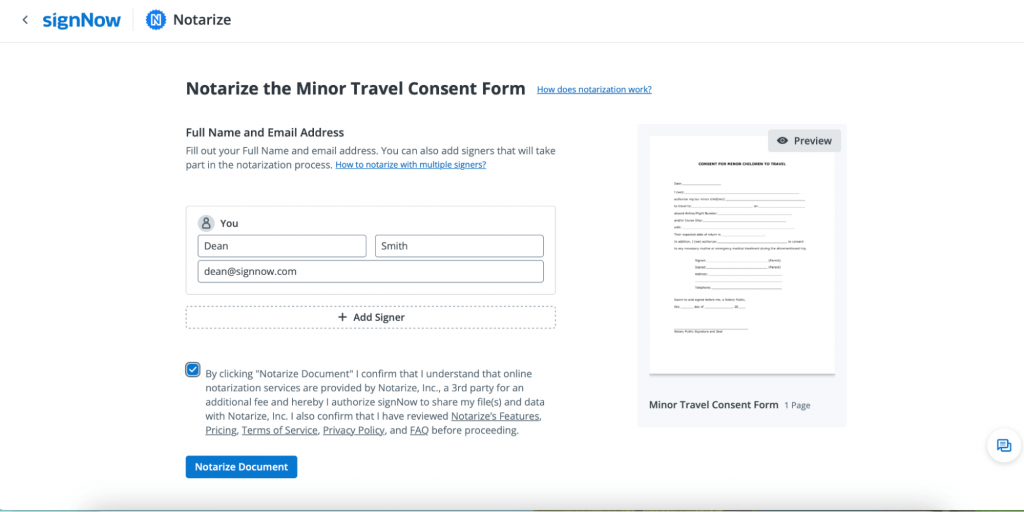Screen dimensions: 1024x512
Task: Uncheck the notarization consent checkbox
Action: coord(193,369)
